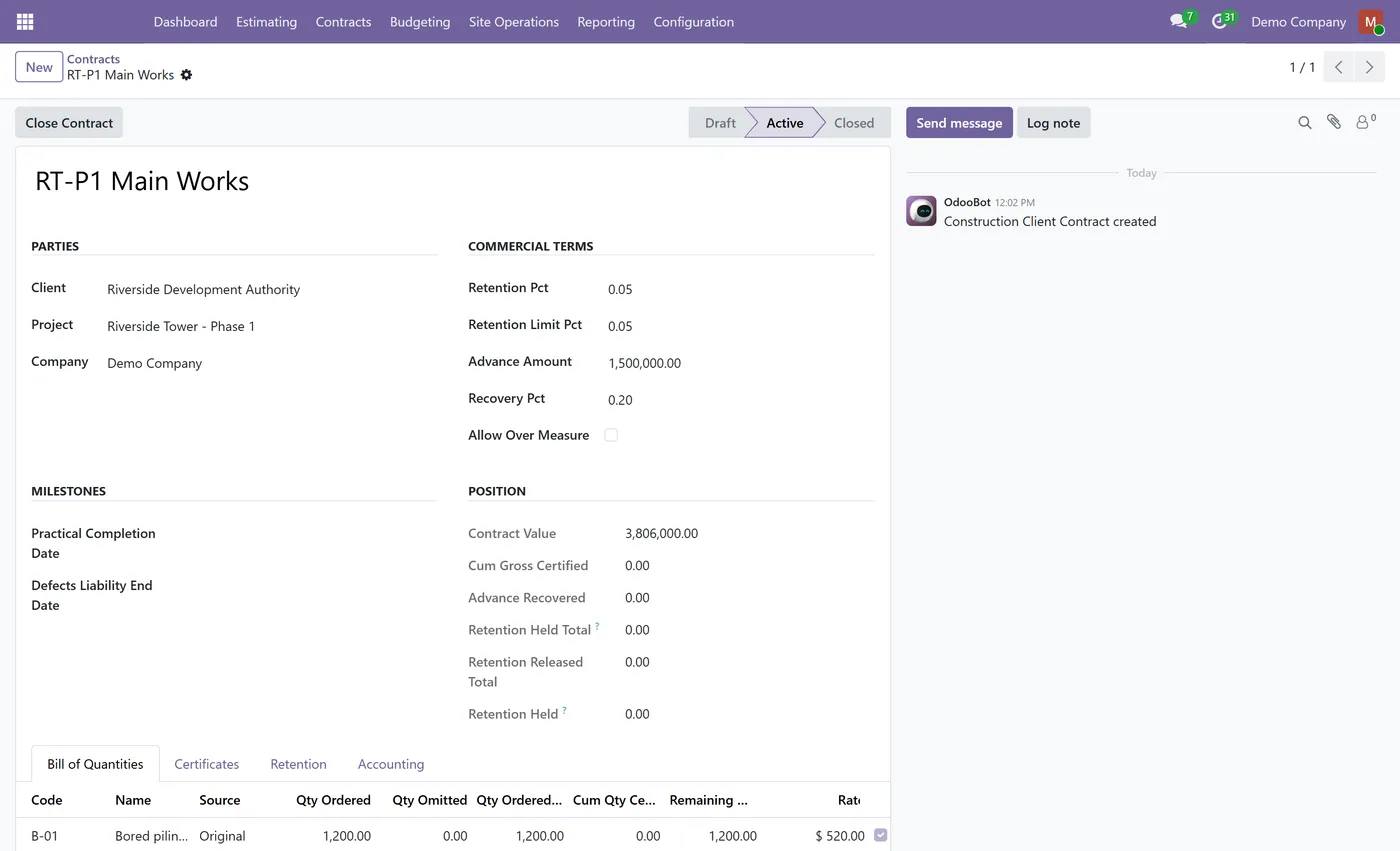1400x851 pixels.
Task: Click the New button
Action: (39, 67)
